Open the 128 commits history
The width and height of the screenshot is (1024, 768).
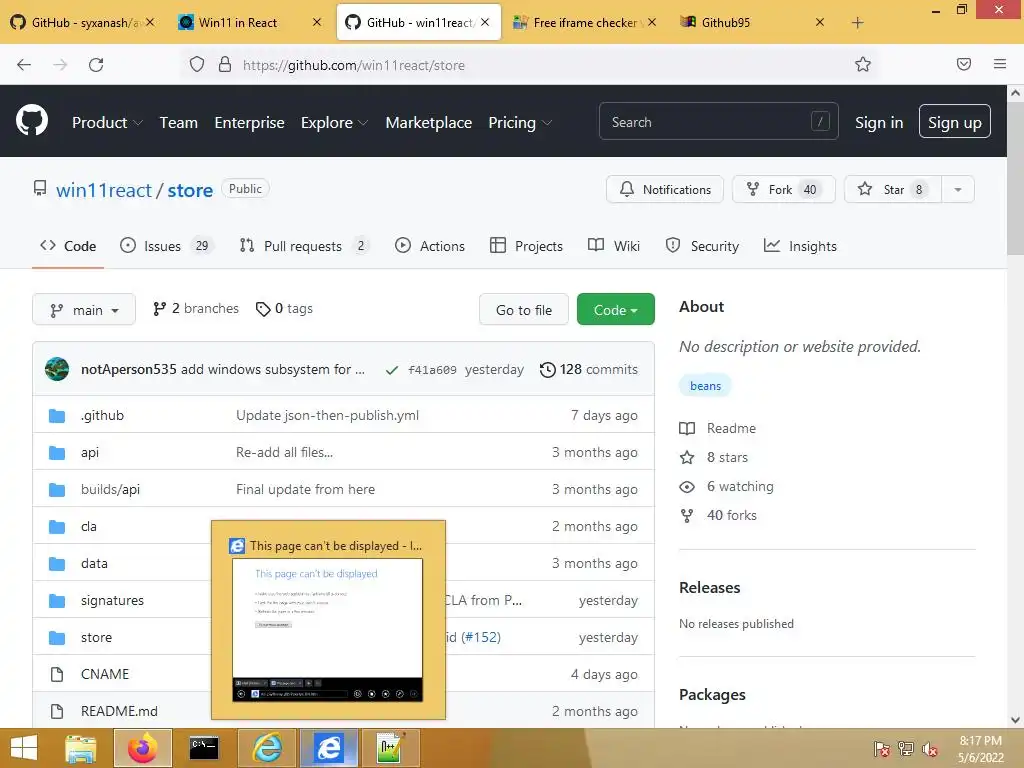588,370
